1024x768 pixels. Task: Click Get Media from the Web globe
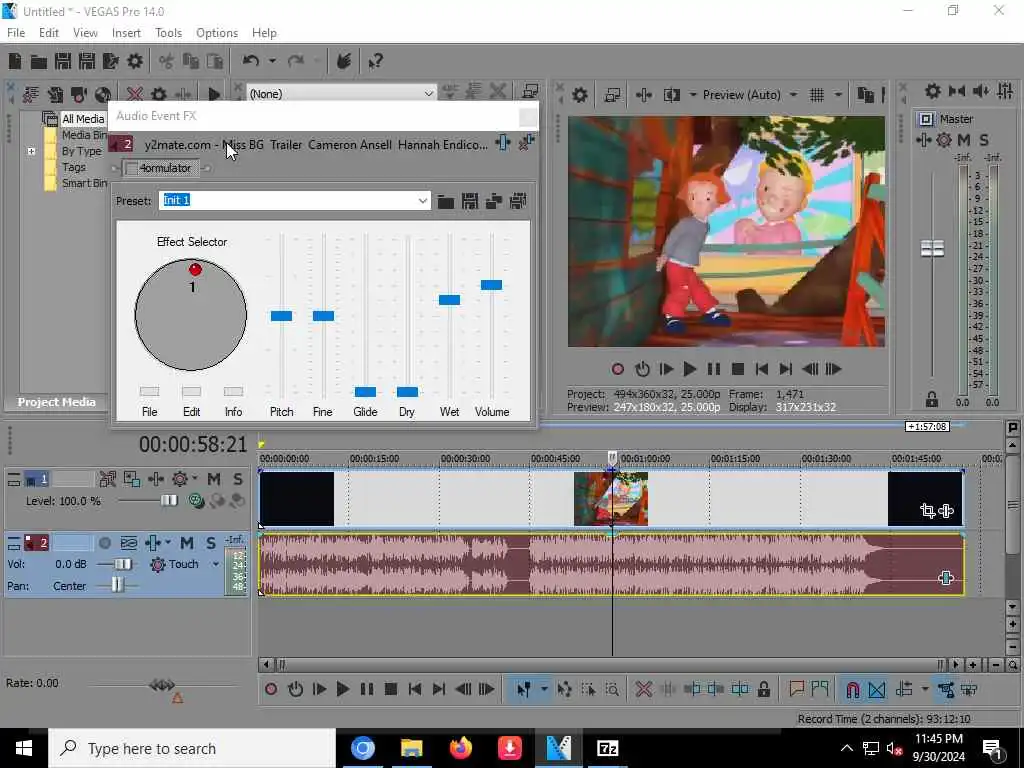click(x=103, y=94)
